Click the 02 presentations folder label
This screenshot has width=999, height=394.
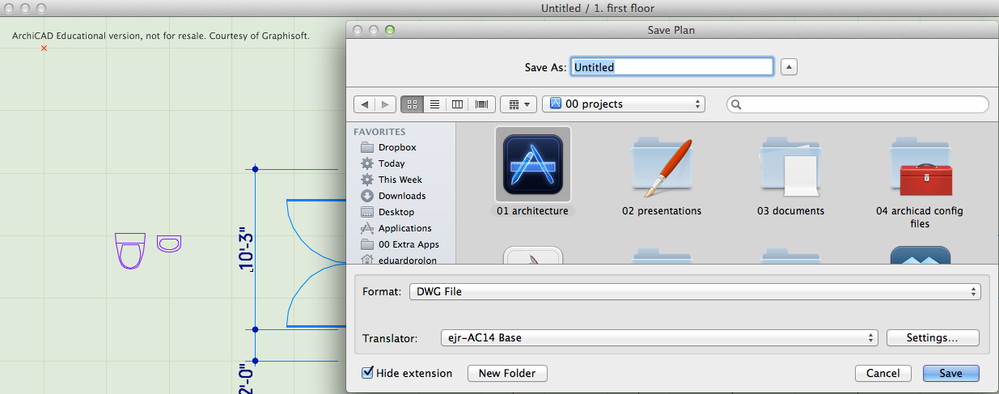(x=661, y=211)
